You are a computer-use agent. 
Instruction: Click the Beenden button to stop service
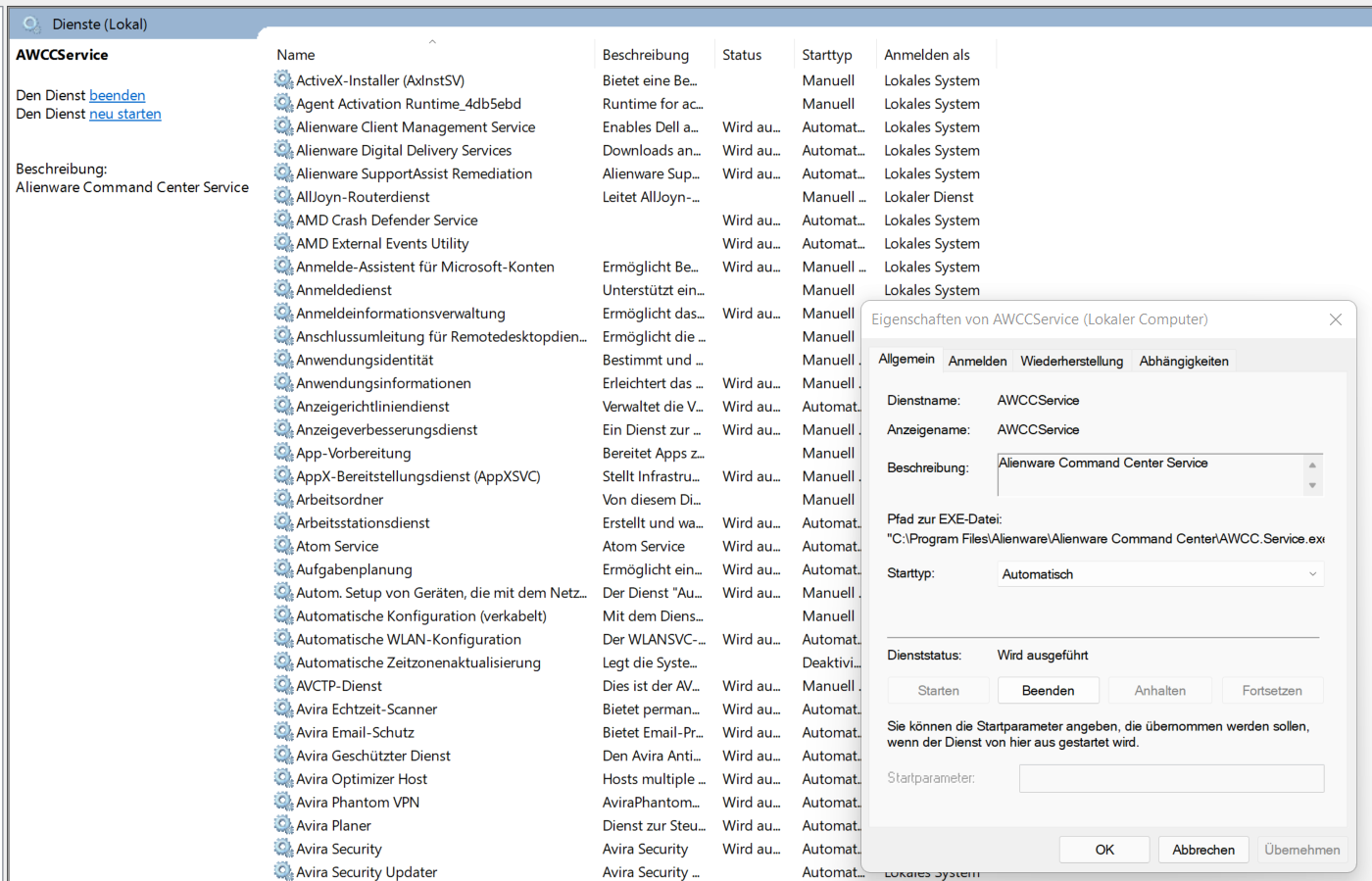tap(1048, 691)
